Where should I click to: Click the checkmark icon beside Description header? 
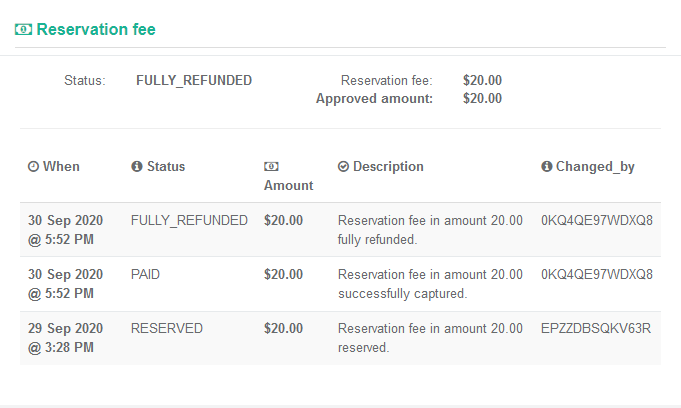343,166
